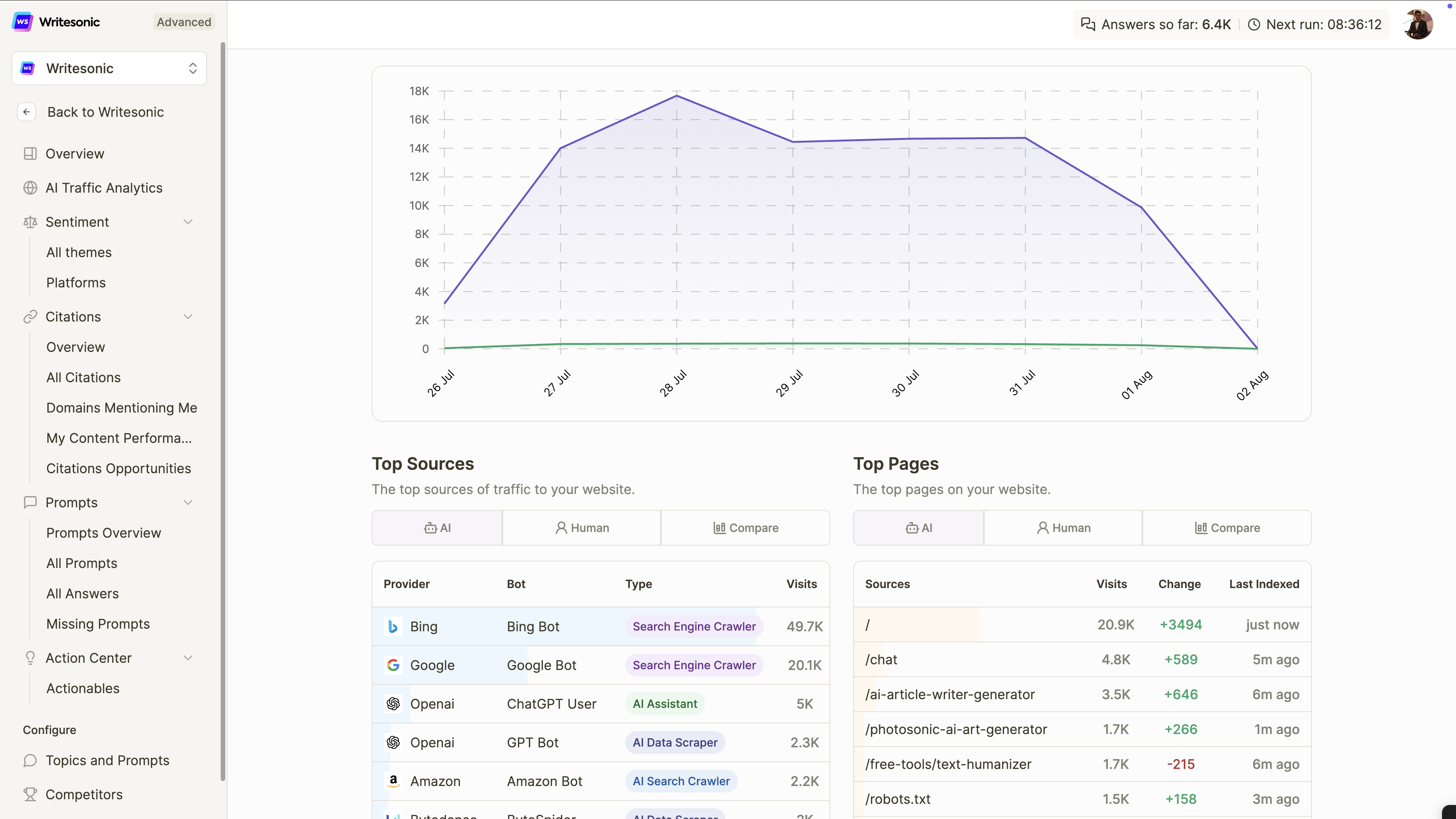This screenshot has height=819, width=1456.
Task: Switch Top Sources to Human tab
Action: [582, 528]
